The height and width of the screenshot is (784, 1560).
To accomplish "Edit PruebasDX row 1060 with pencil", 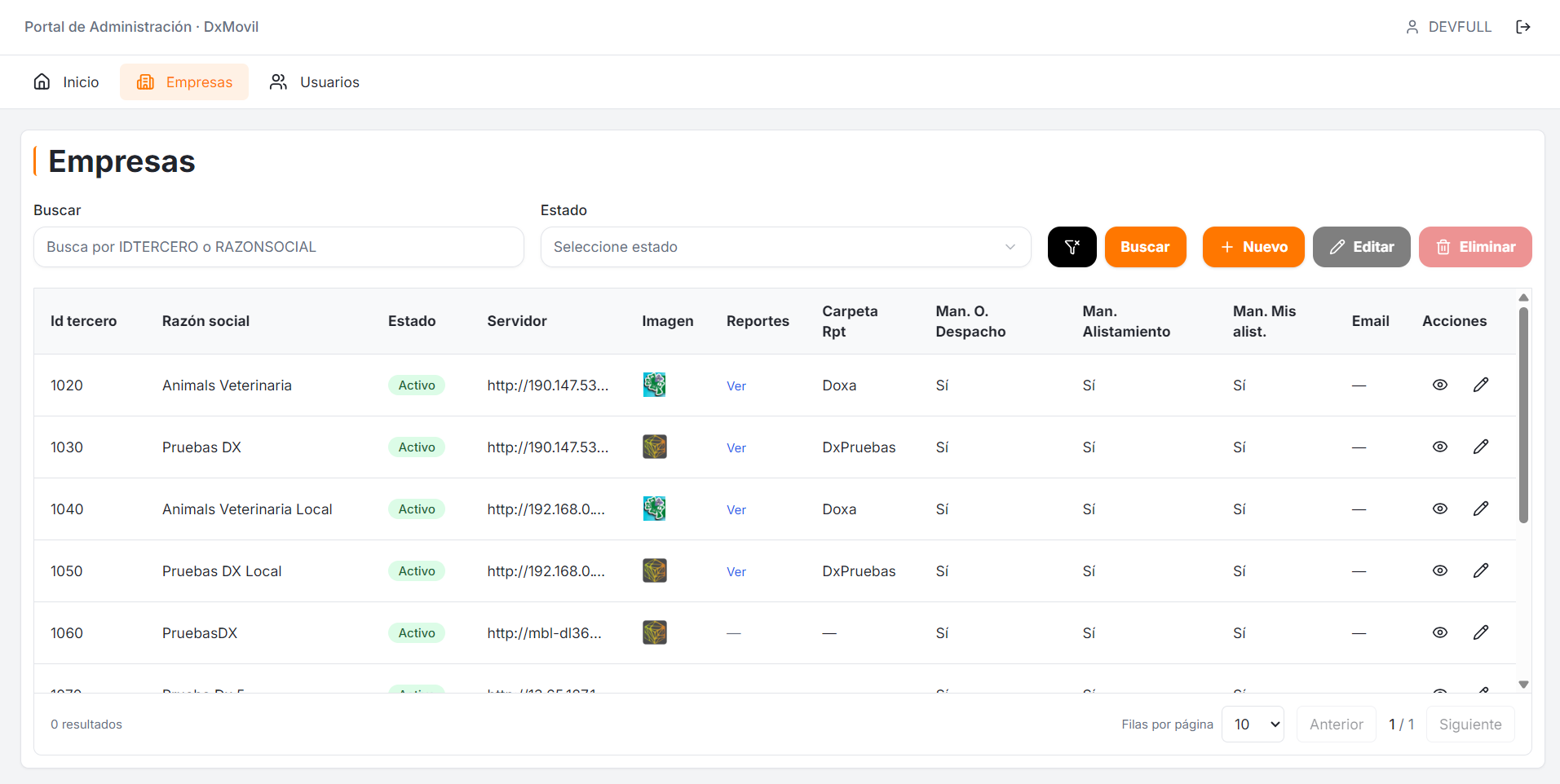I will click(1481, 632).
